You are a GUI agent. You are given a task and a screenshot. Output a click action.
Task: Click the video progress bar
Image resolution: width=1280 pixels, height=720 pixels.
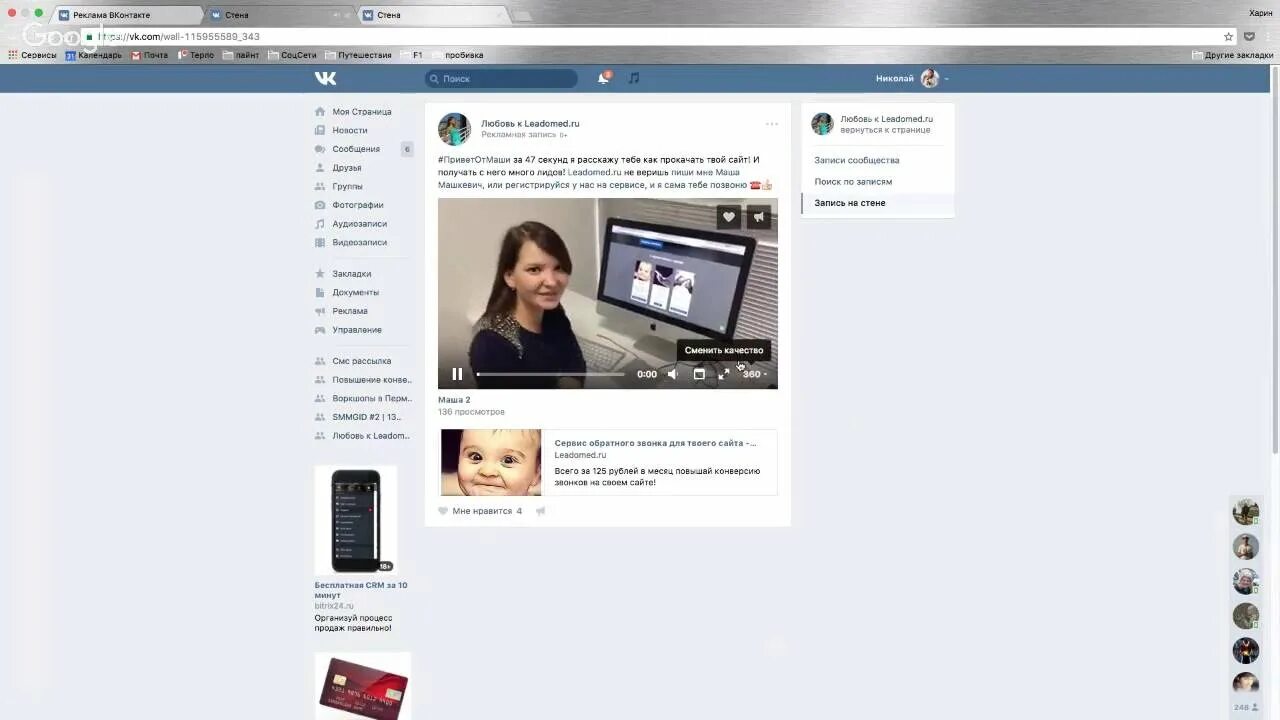551,374
